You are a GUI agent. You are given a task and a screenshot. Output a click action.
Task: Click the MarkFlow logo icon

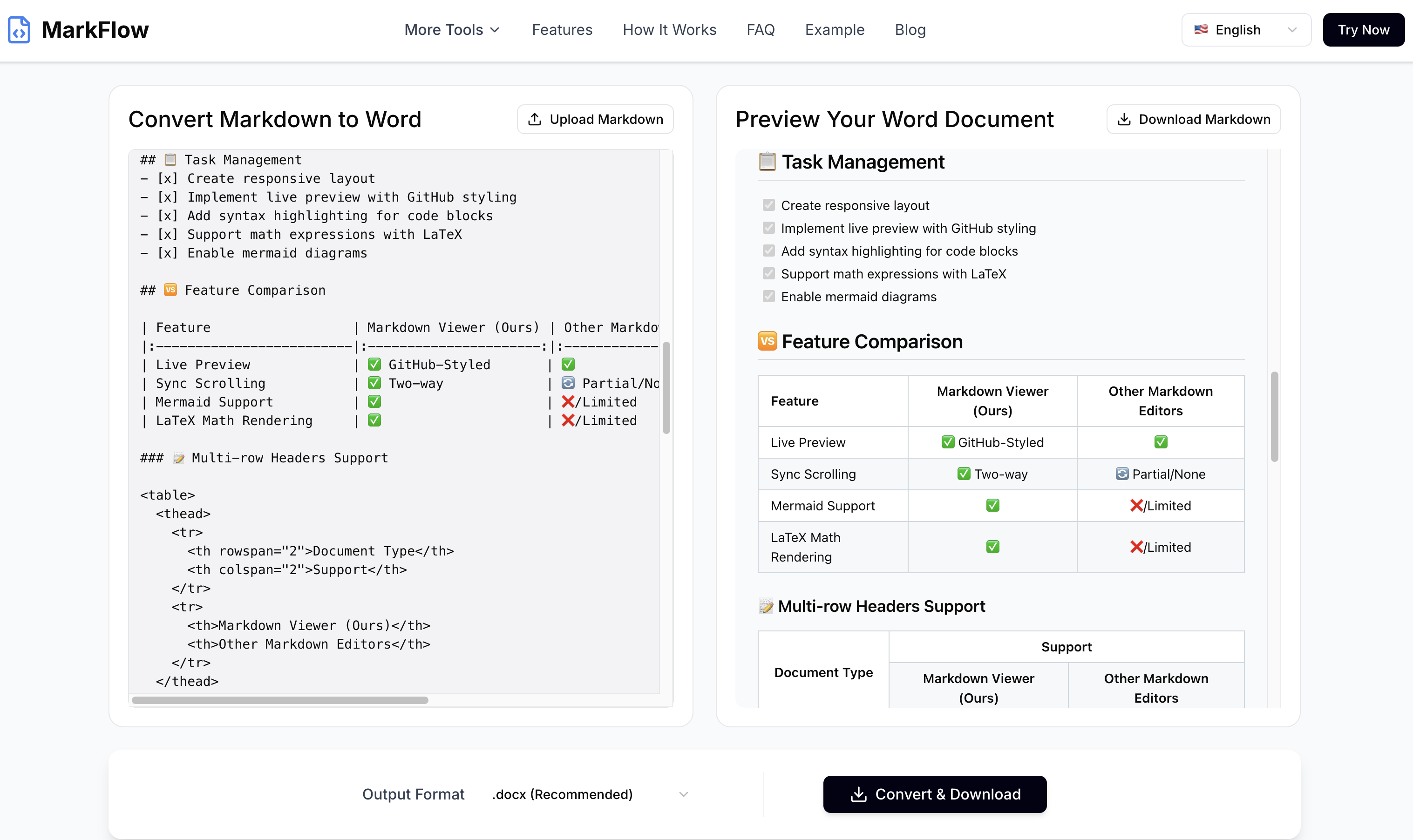(19, 29)
